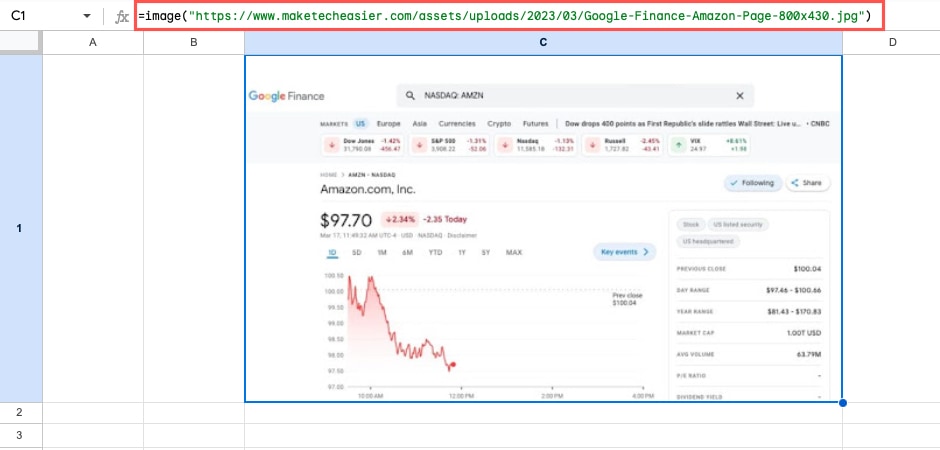Image resolution: width=940 pixels, height=450 pixels.
Task: Select column B header
Action: [x=193, y=42]
